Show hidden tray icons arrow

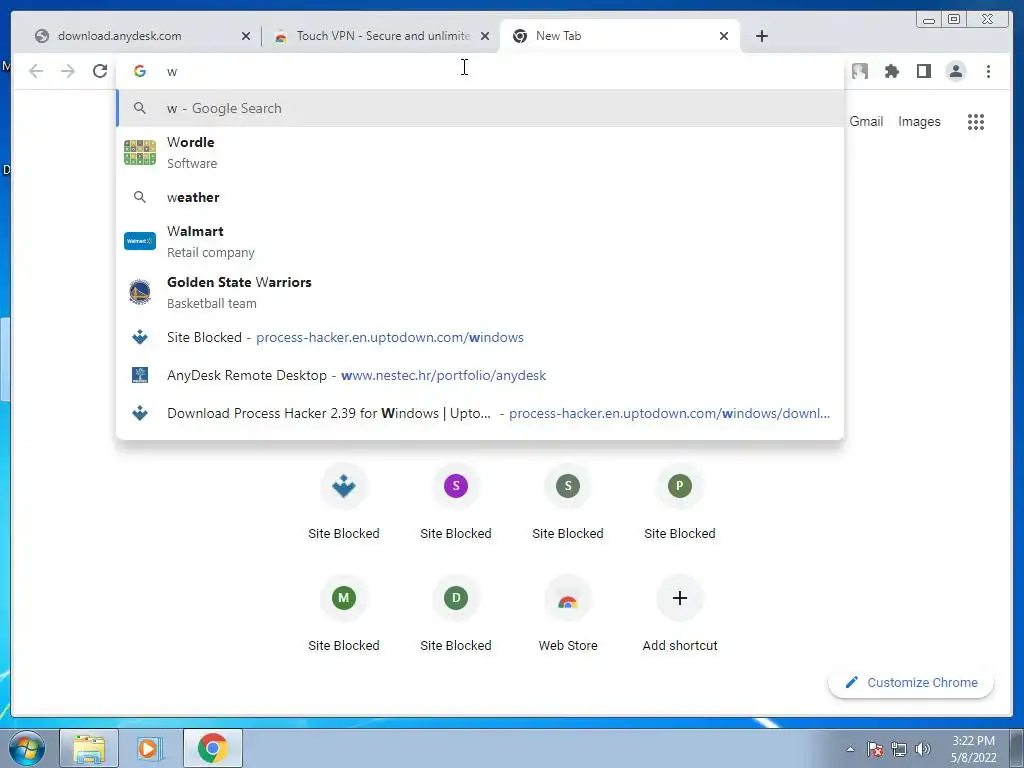(850, 749)
